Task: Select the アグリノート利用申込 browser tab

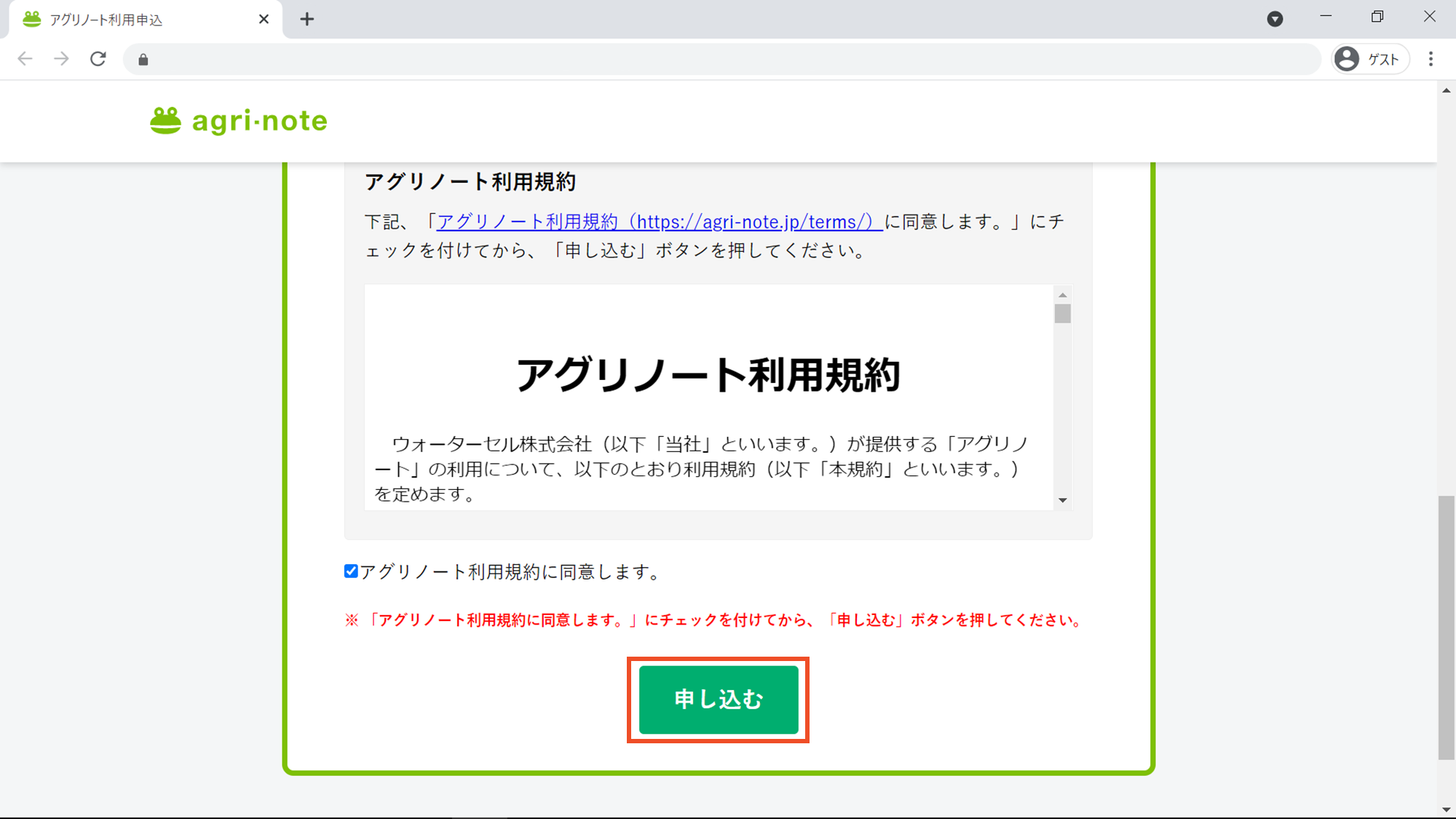Action: point(146,20)
